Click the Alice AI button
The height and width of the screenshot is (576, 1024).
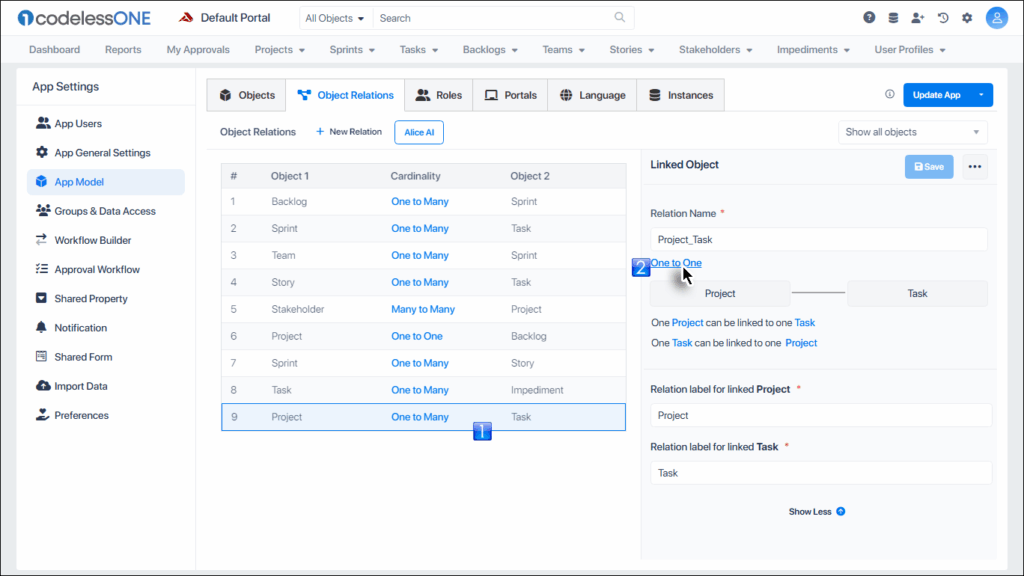(419, 132)
